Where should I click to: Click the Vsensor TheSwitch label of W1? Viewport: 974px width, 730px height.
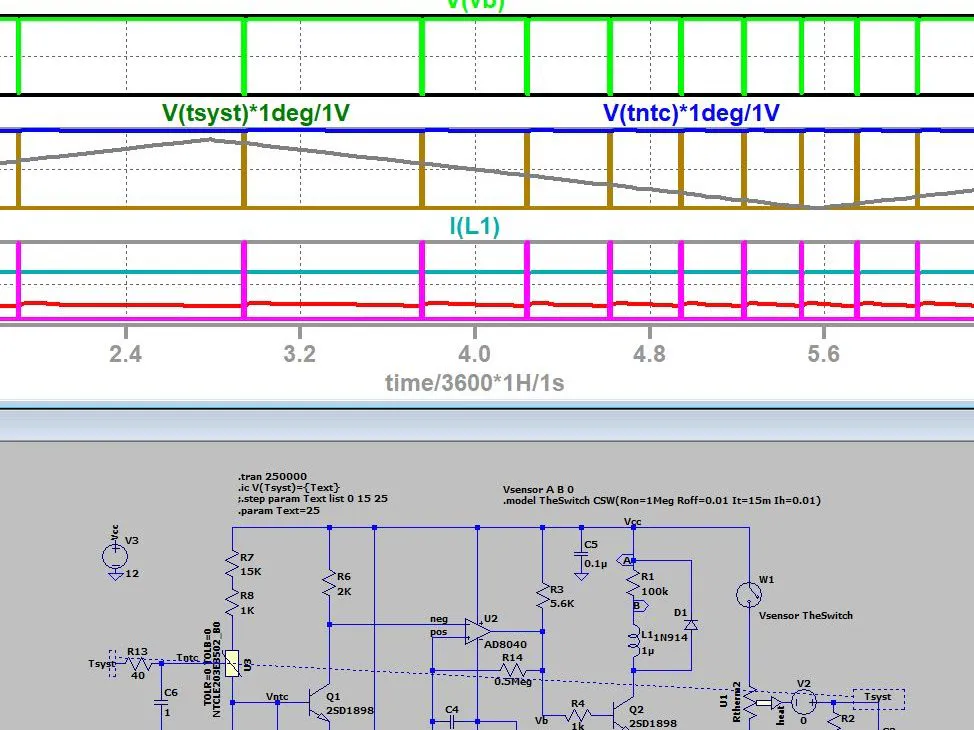pyautogui.click(x=806, y=616)
